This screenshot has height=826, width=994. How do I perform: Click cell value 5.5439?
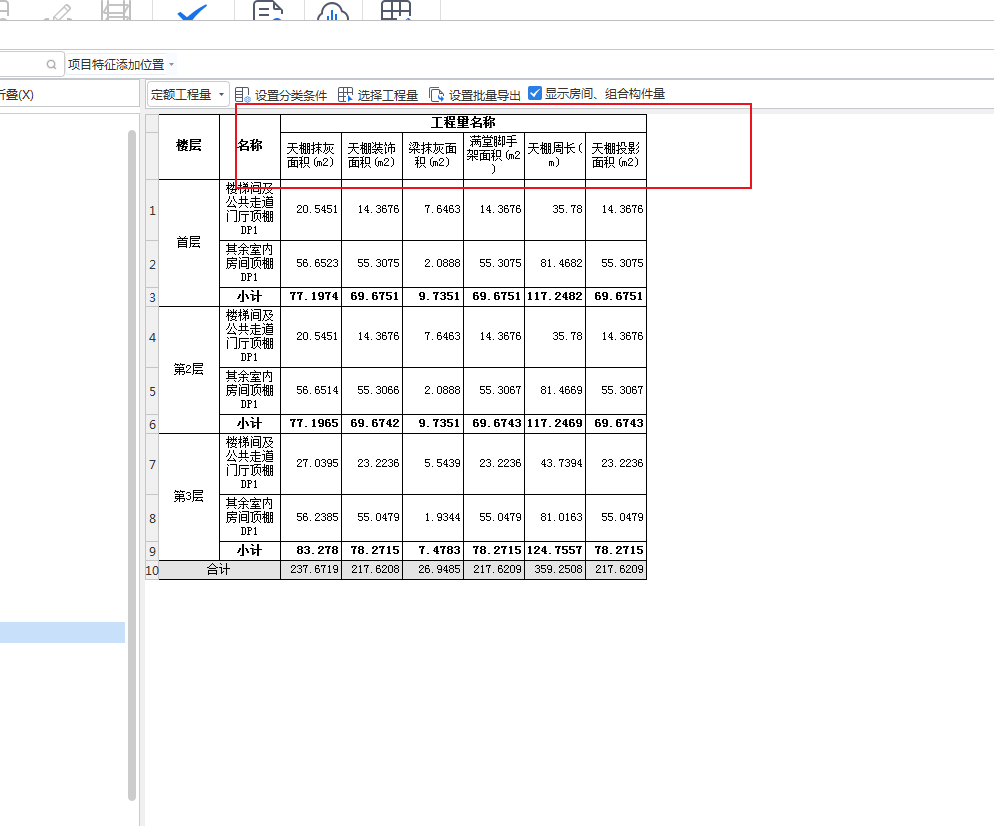pyautogui.click(x=433, y=463)
